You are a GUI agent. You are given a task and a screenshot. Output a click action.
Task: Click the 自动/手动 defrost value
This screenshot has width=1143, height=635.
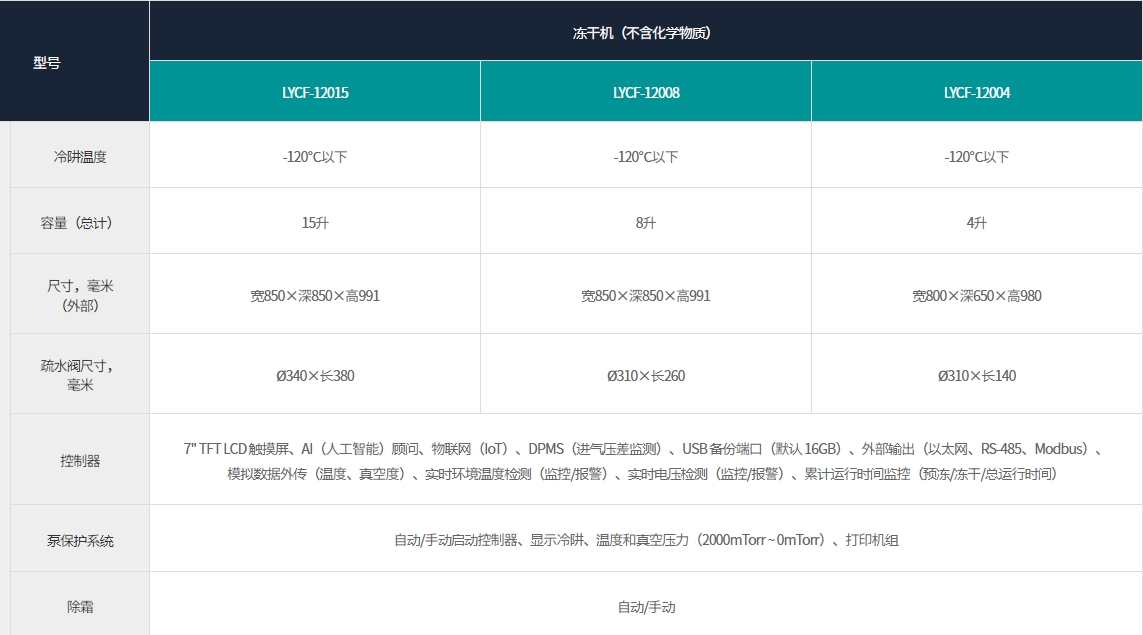[x=646, y=607]
